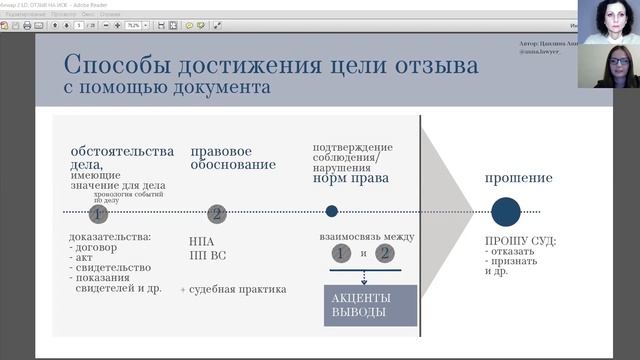Select top webcam video thumbnail
The image size is (640, 360).
(x=609, y=22)
